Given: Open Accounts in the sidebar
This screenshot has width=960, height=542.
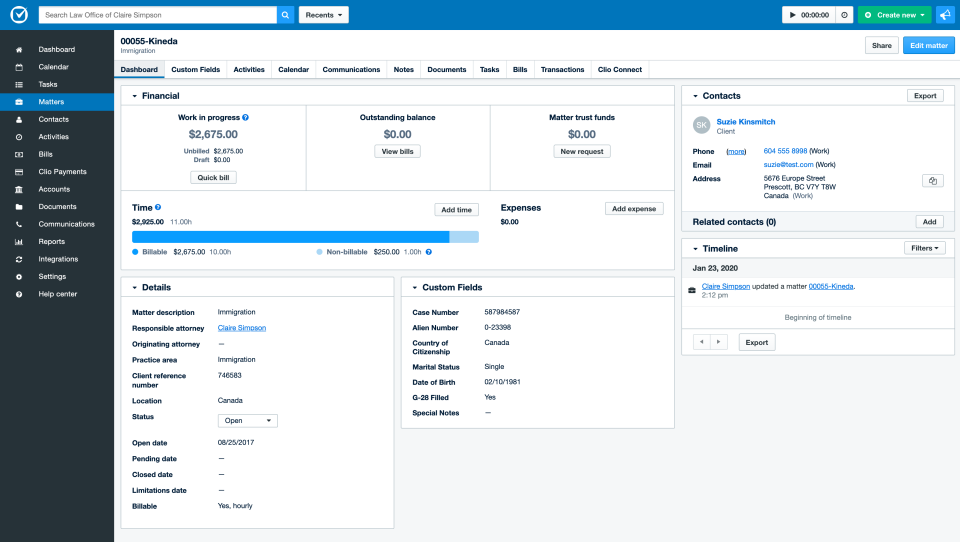Looking at the screenshot, I should [x=57, y=189].
